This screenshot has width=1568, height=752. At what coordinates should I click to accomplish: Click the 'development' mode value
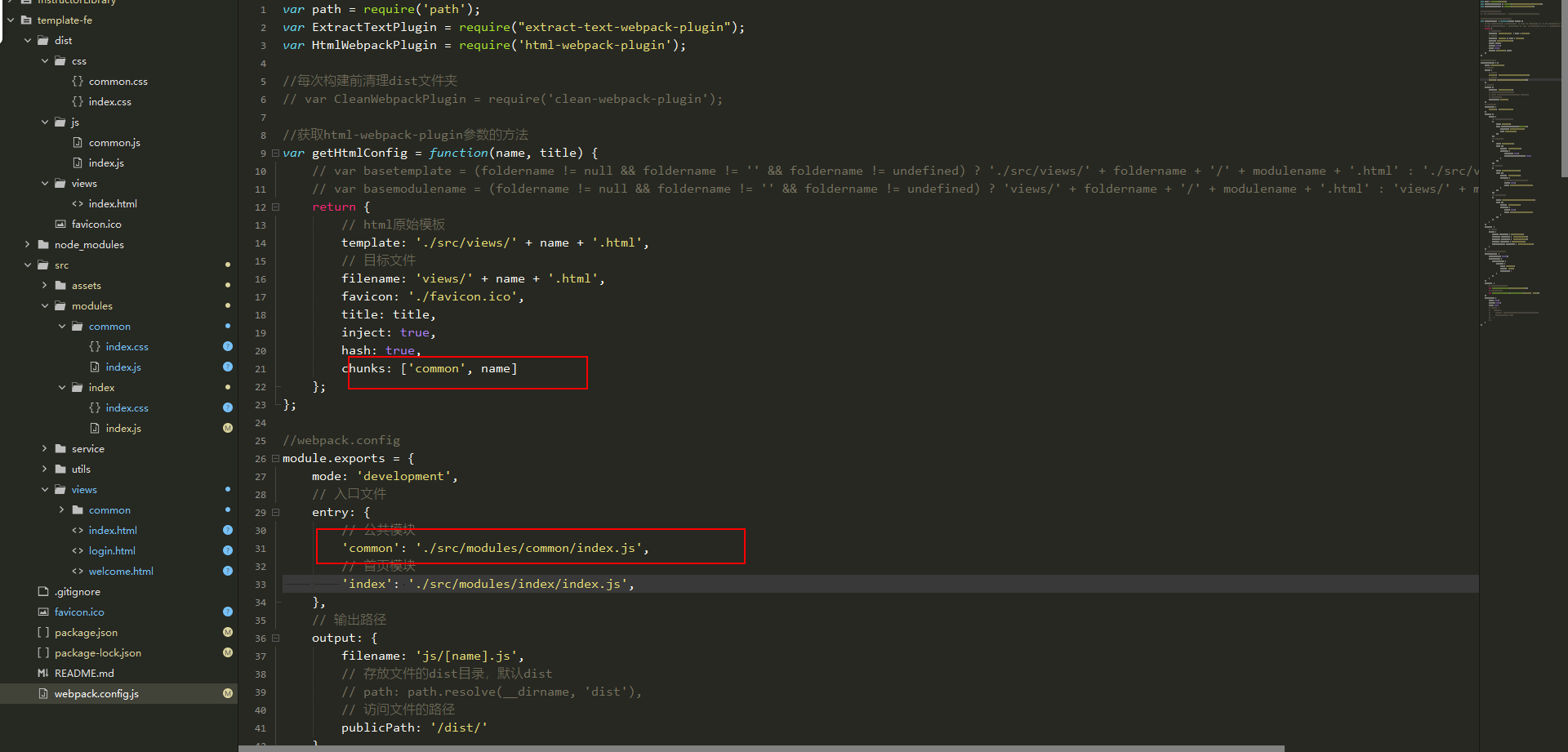point(403,476)
